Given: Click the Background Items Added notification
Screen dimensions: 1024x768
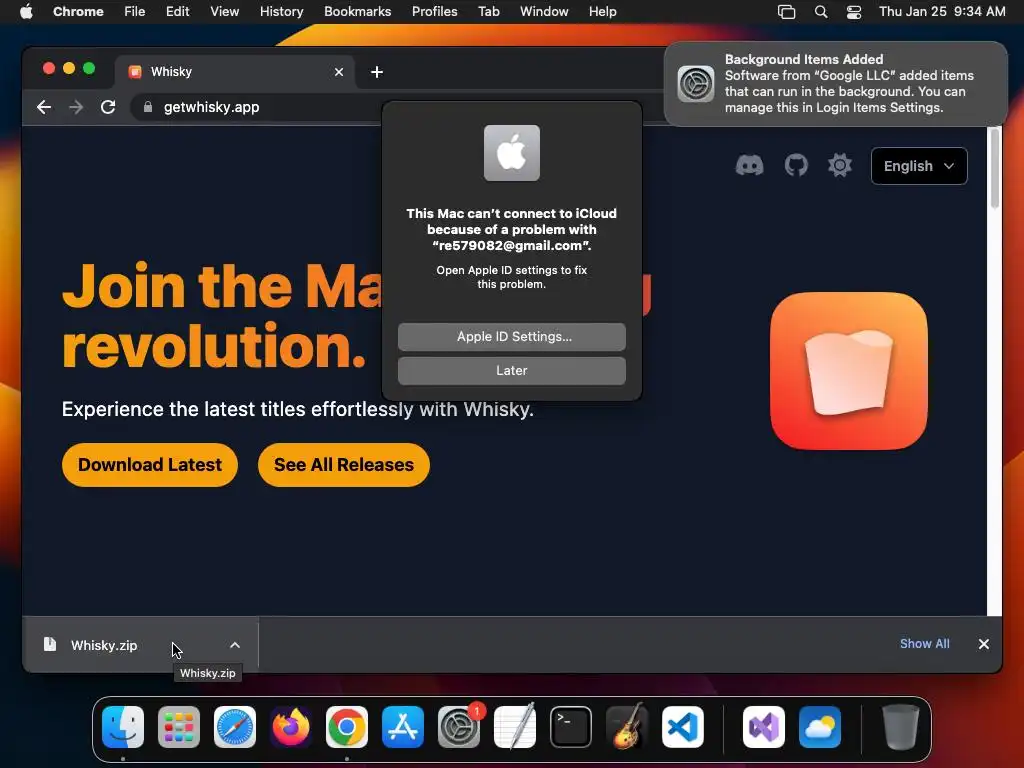Looking at the screenshot, I should tap(835, 84).
